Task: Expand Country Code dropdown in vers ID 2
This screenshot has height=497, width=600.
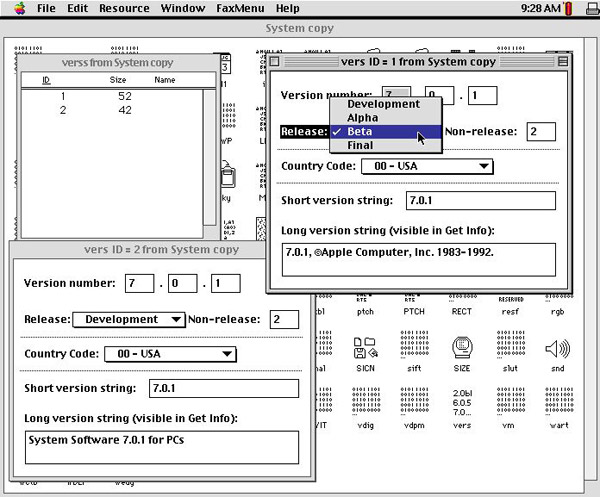Action: pos(169,354)
